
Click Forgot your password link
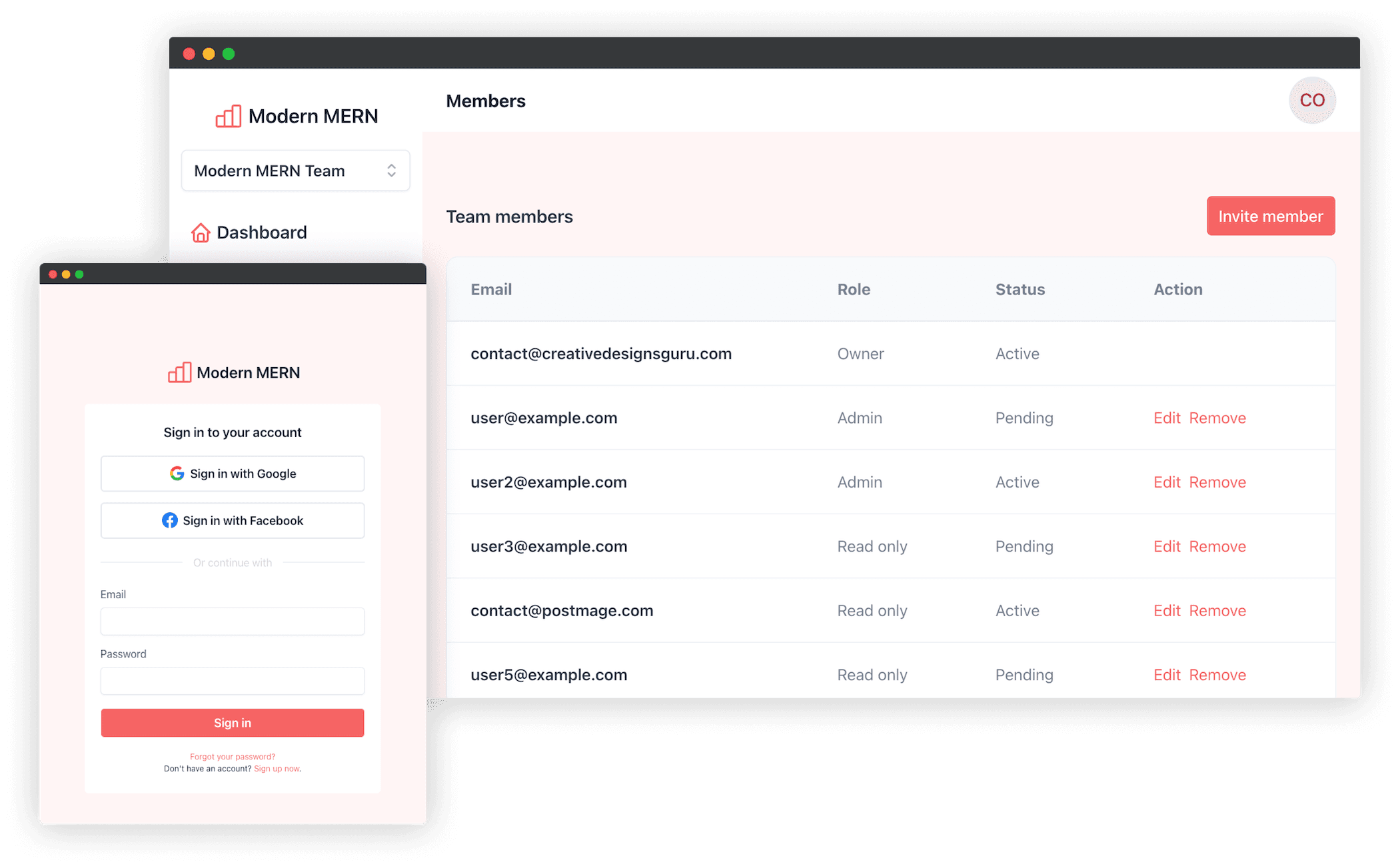pos(232,757)
